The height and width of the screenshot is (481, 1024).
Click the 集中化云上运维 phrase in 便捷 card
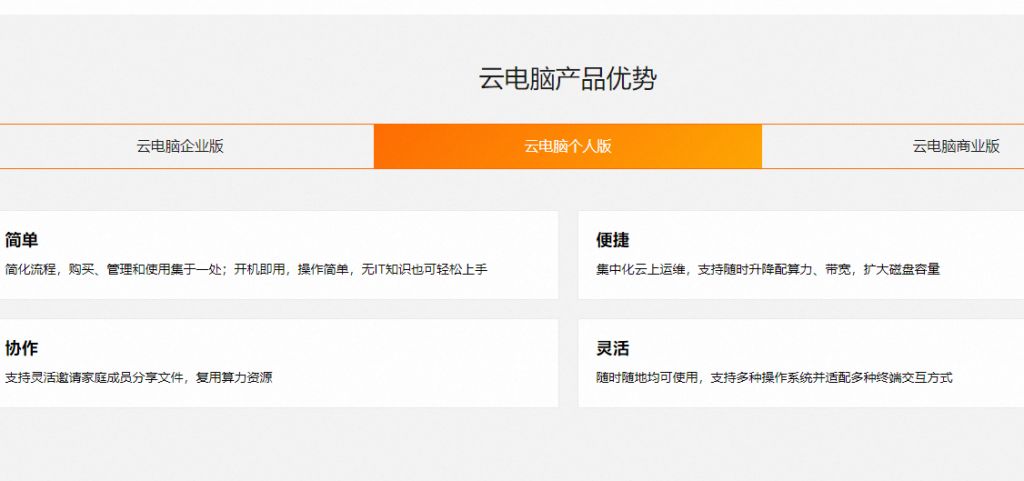tap(640, 269)
